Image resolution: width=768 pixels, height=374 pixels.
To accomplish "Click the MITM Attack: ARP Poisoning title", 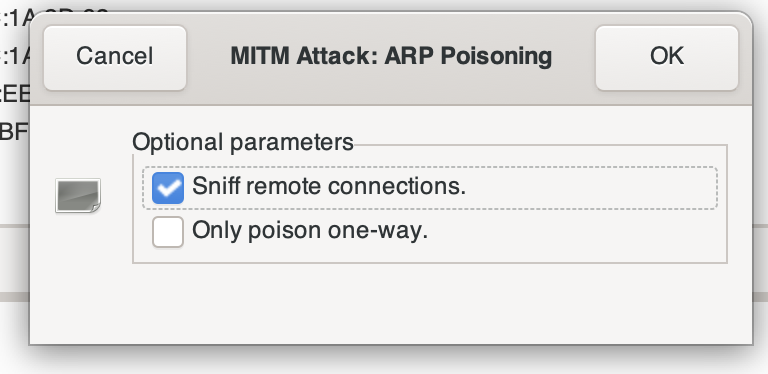I will [x=391, y=56].
